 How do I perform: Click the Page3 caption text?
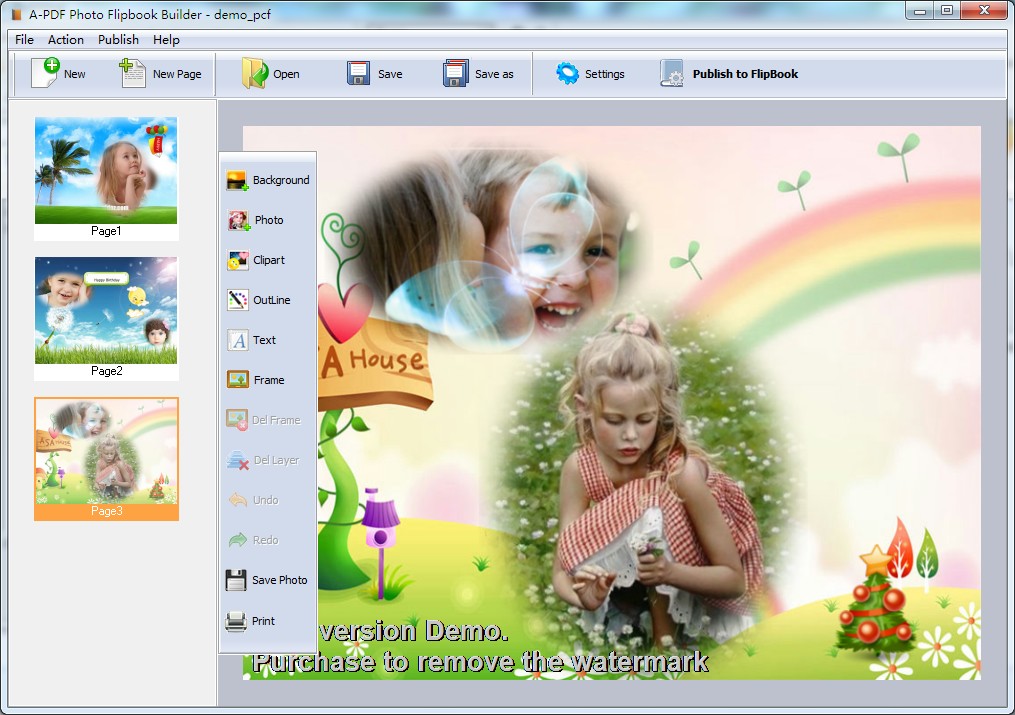[x=107, y=511]
